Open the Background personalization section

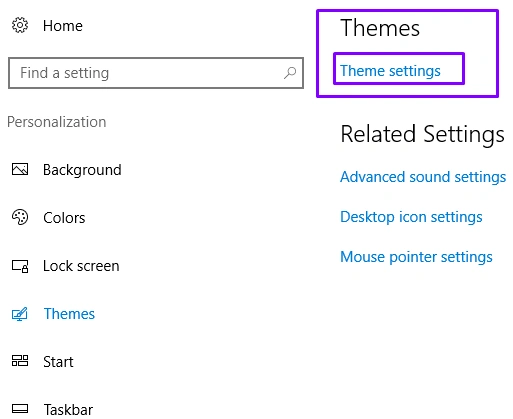pyautogui.click(x=82, y=170)
